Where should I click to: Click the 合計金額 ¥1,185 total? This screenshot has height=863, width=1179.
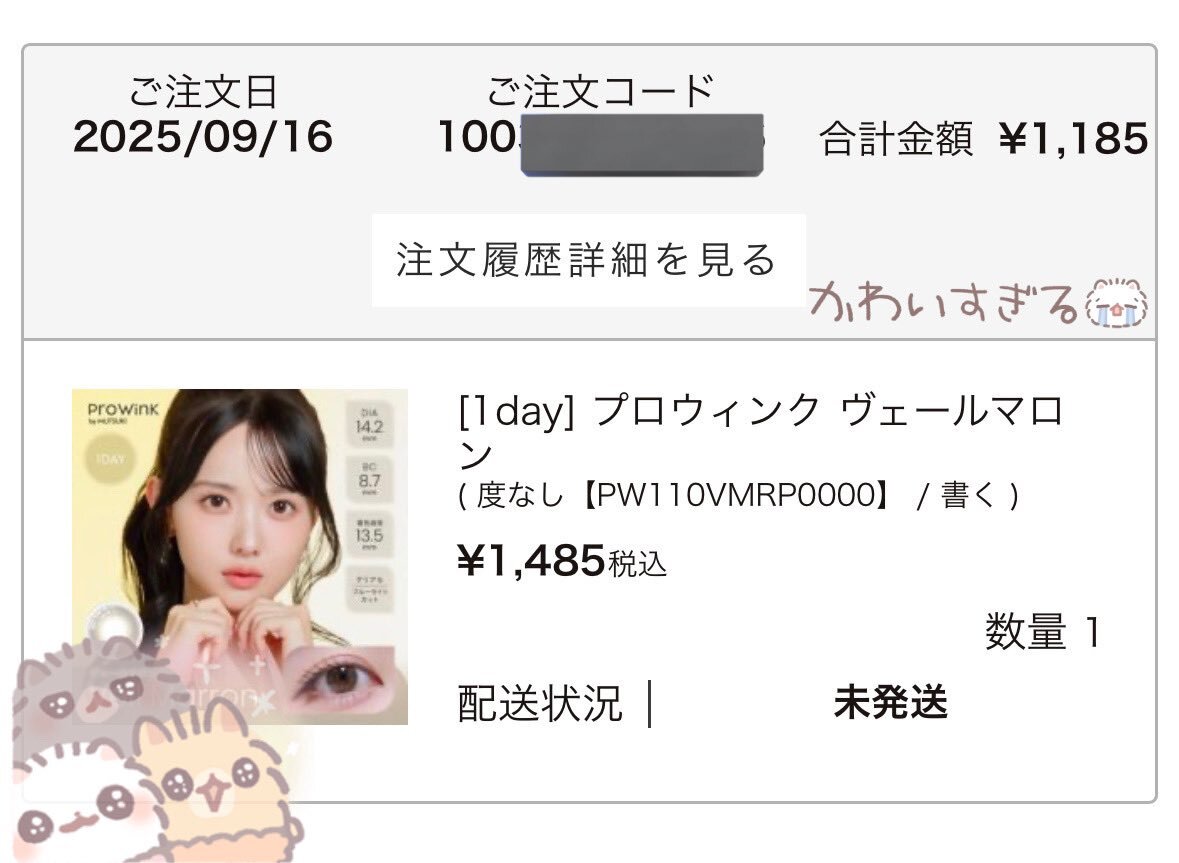pyautogui.click(x=984, y=139)
